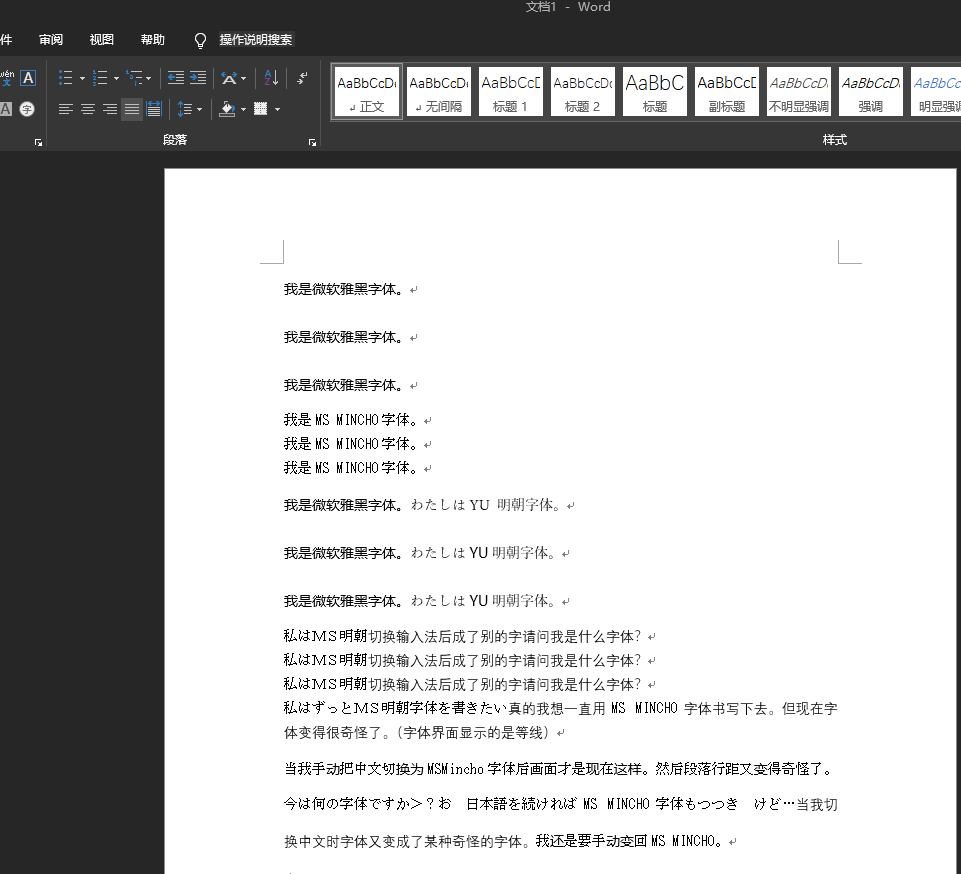Click the line starting 当我手动把中文切换为
Image resolution: width=961 pixels, height=874 pixels.
pyautogui.click(x=559, y=769)
